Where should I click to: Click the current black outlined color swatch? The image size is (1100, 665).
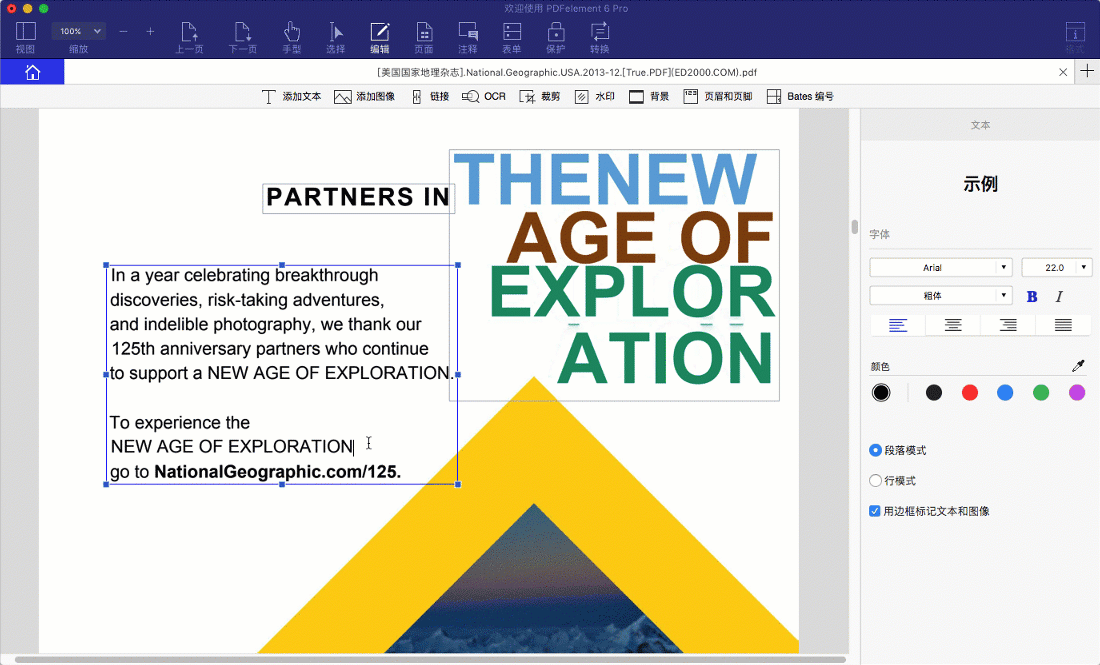[881, 392]
